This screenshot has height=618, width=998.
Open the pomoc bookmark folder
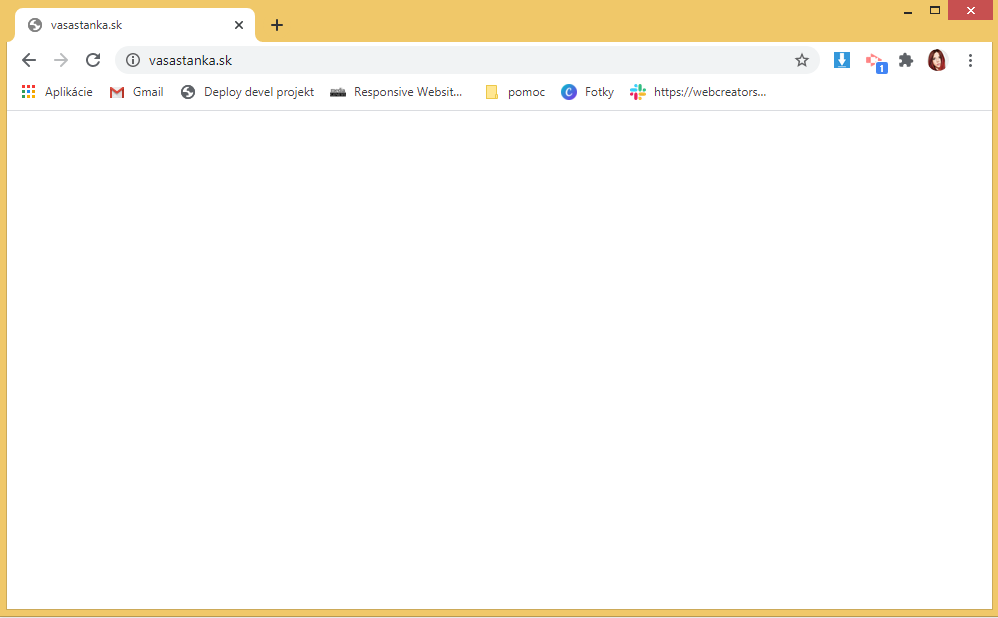click(x=515, y=92)
